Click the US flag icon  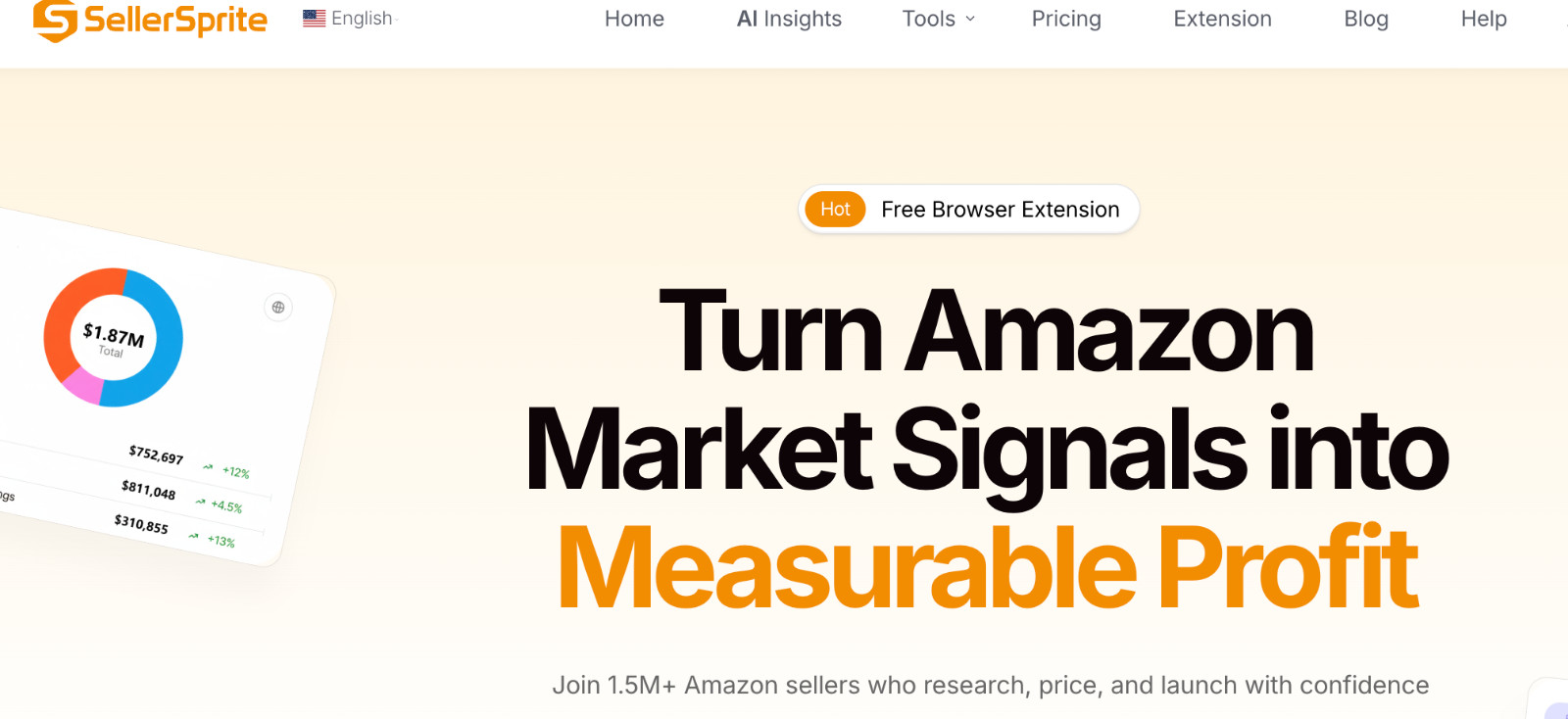(x=315, y=19)
